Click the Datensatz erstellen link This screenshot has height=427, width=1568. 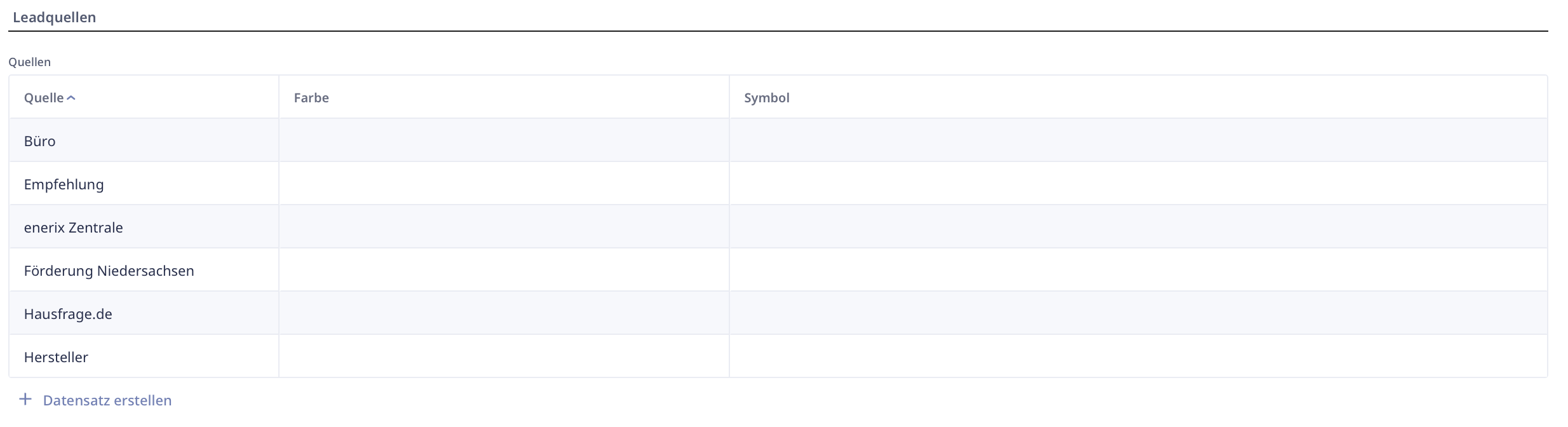(107, 400)
